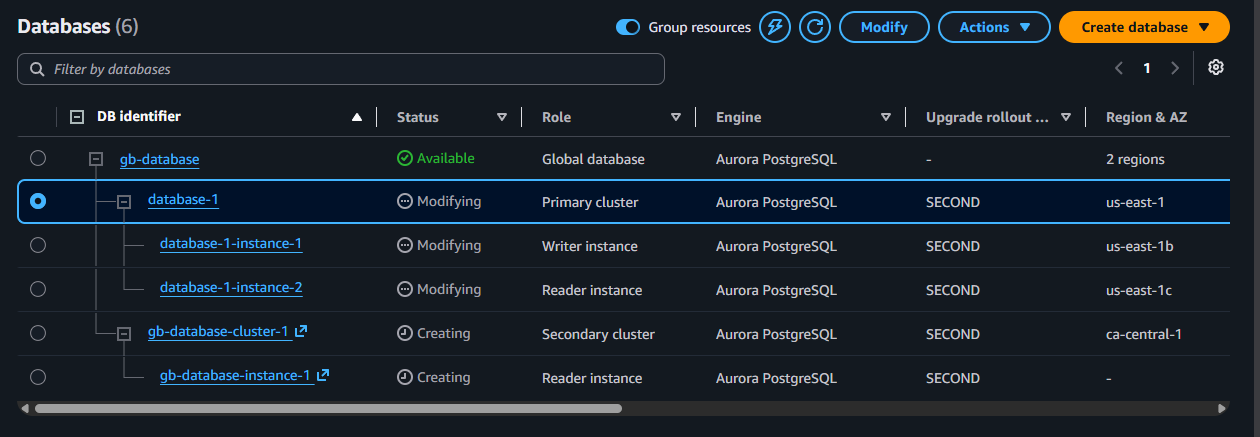Sort by Engine column

point(886,117)
